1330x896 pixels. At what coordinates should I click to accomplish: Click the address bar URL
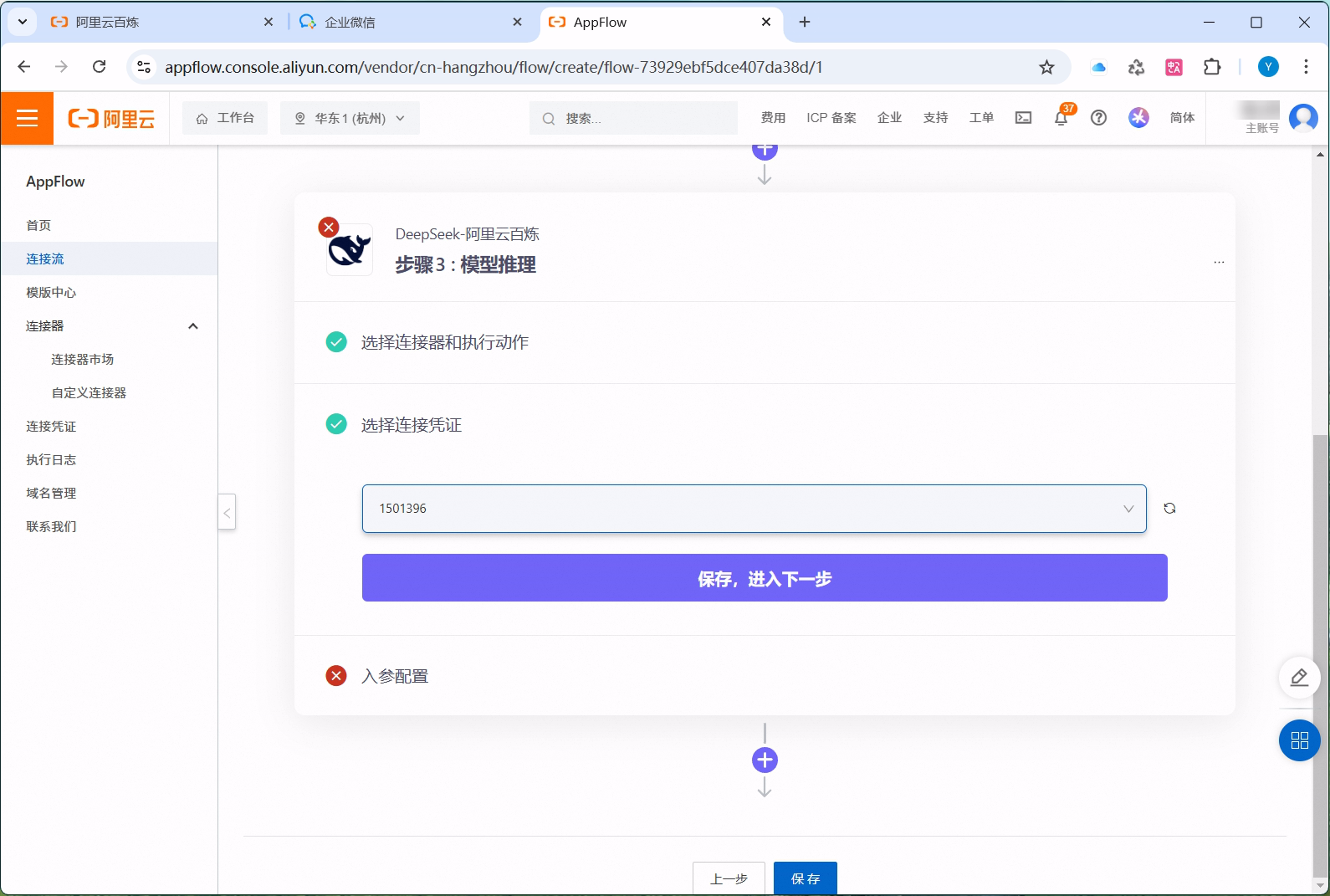494,67
